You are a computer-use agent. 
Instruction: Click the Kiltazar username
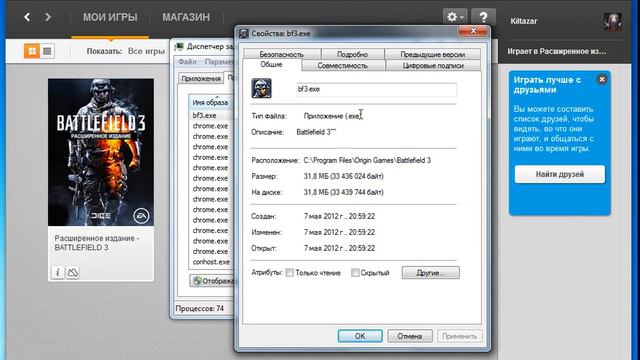[x=524, y=21]
